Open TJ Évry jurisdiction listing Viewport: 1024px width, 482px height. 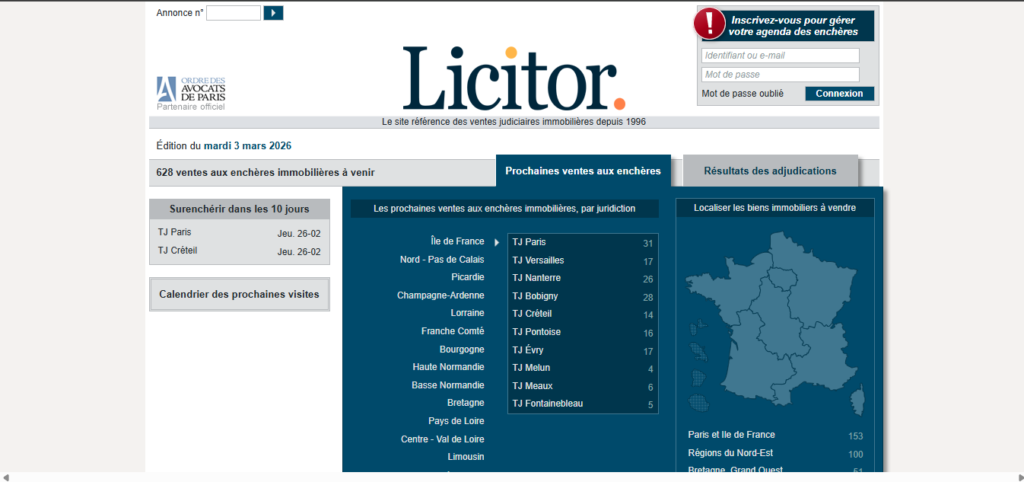[x=583, y=350]
